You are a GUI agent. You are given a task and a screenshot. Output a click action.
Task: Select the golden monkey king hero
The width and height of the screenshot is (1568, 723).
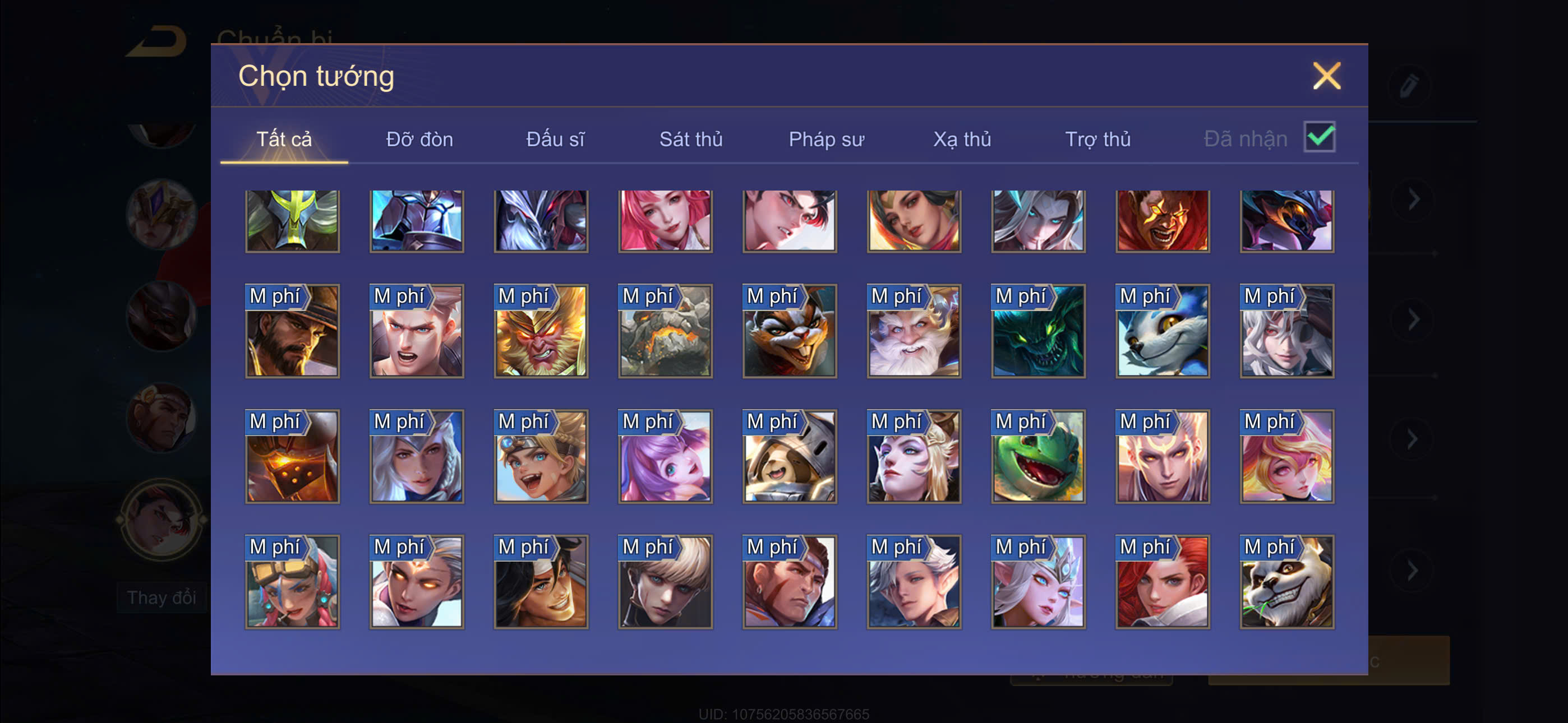click(x=541, y=331)
